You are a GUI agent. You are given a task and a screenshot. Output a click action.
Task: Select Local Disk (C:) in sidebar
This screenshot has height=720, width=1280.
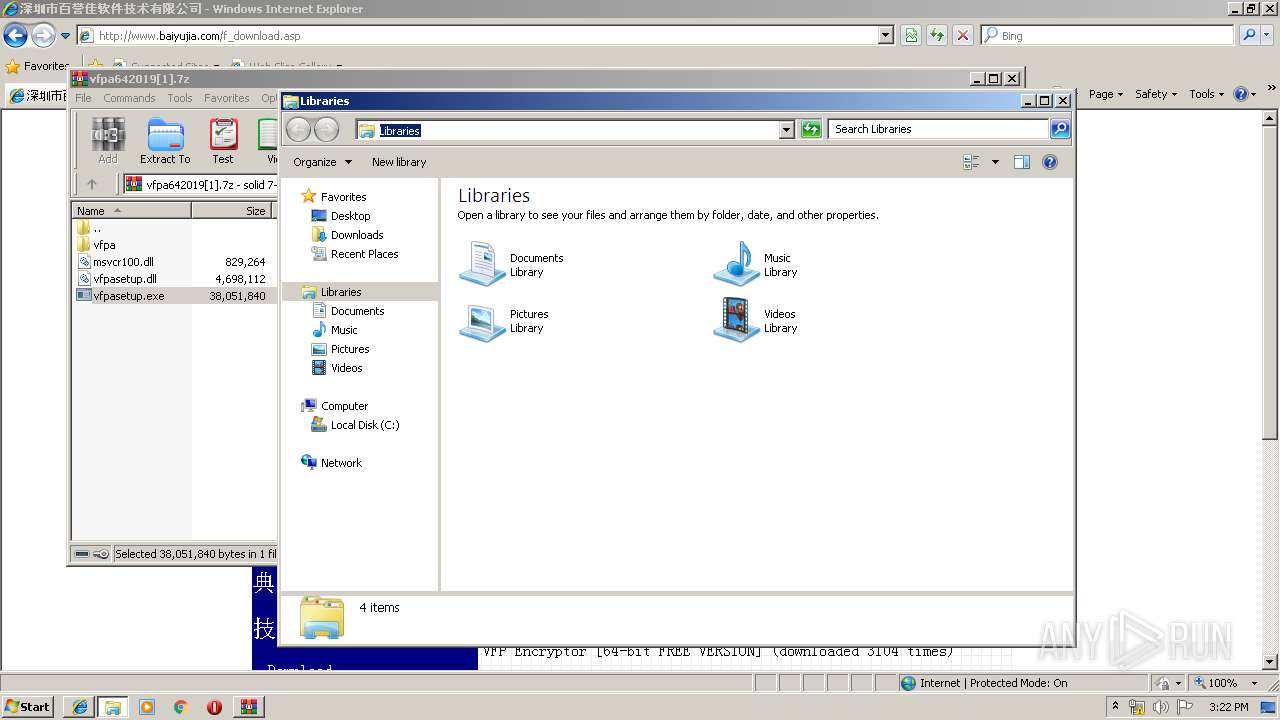click(355, 425)
